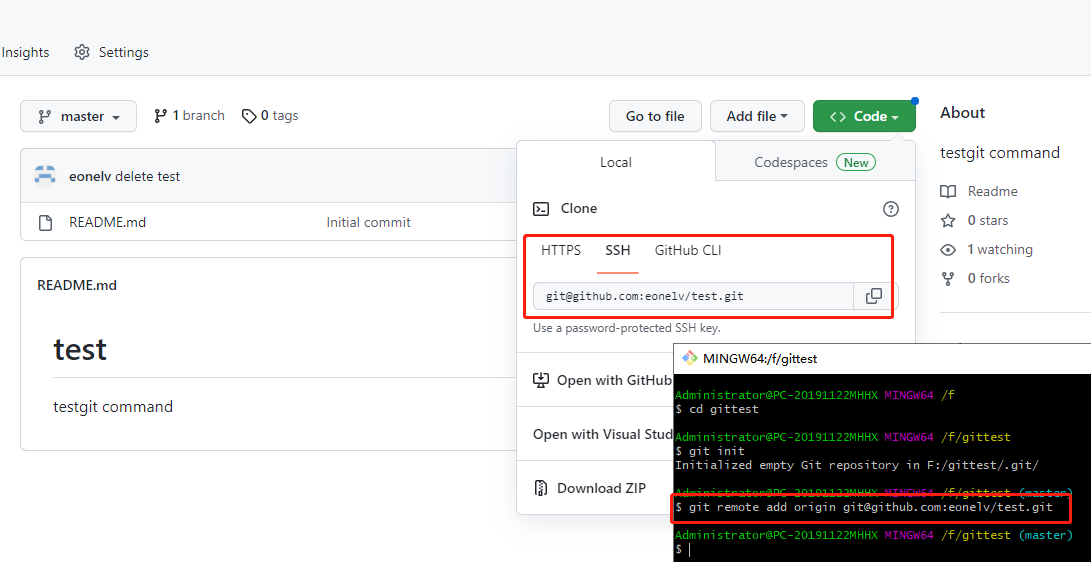Screen dimensions: 1091x562
Task: Open the Insights tab
Action: tap(25, 52)
